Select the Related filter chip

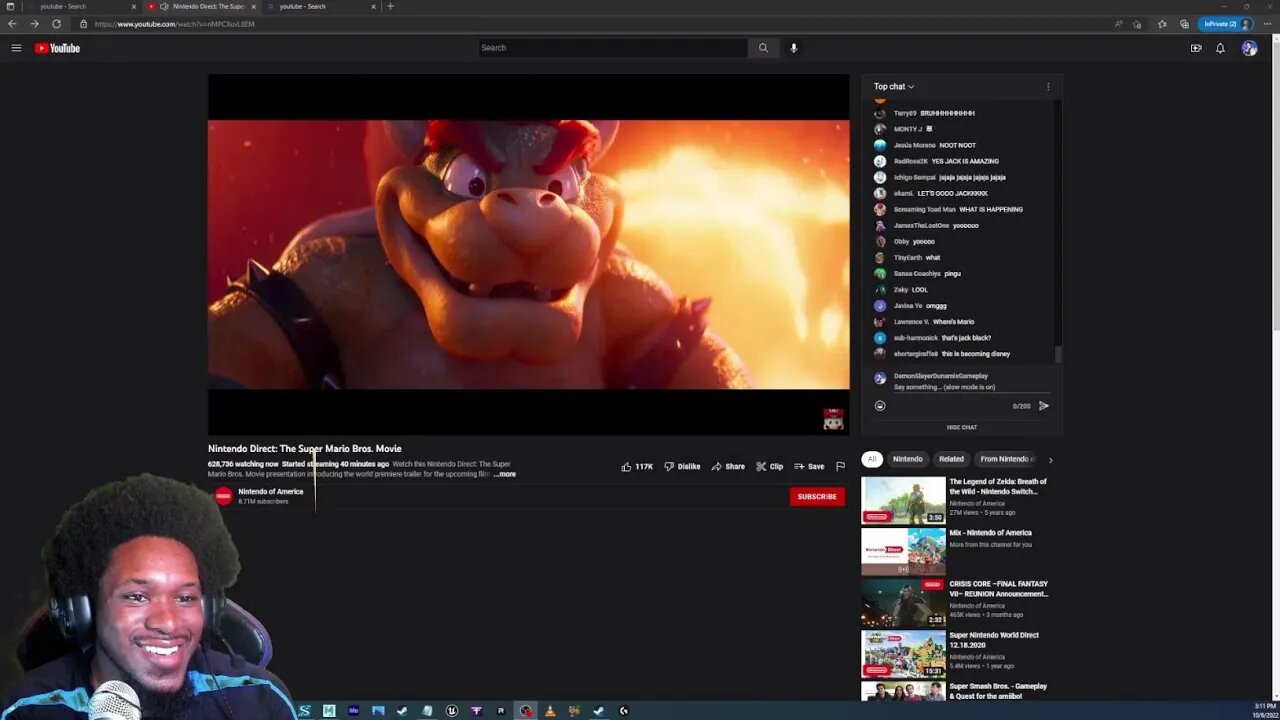(x=951, y=459)
